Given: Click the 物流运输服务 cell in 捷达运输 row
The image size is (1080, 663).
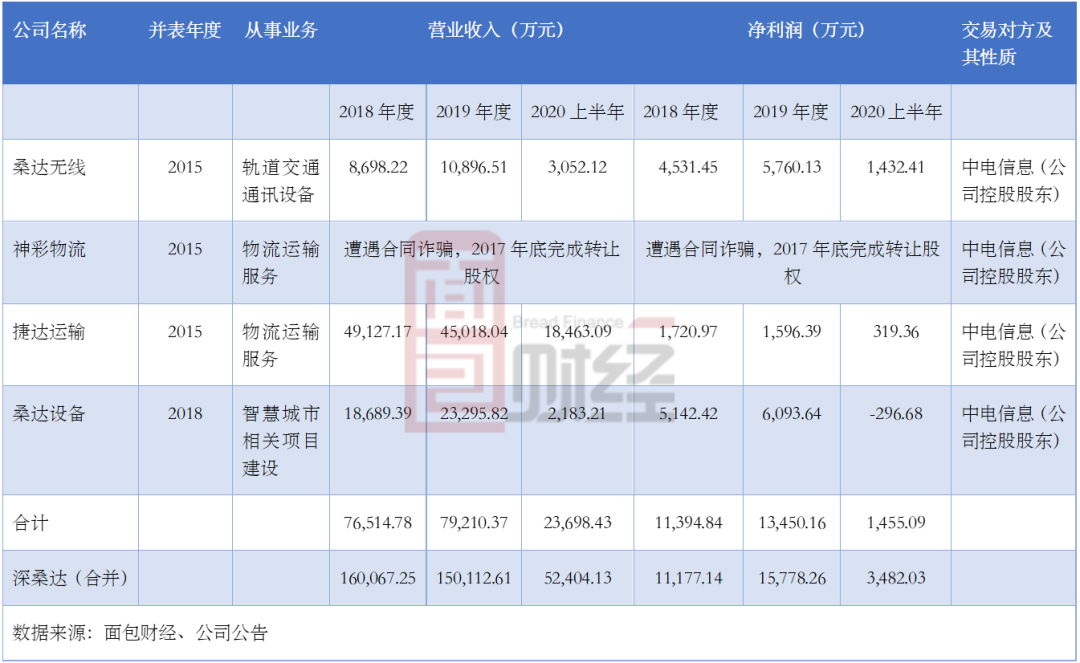Looking at the screenshot, I should click(x=281, y=345).
